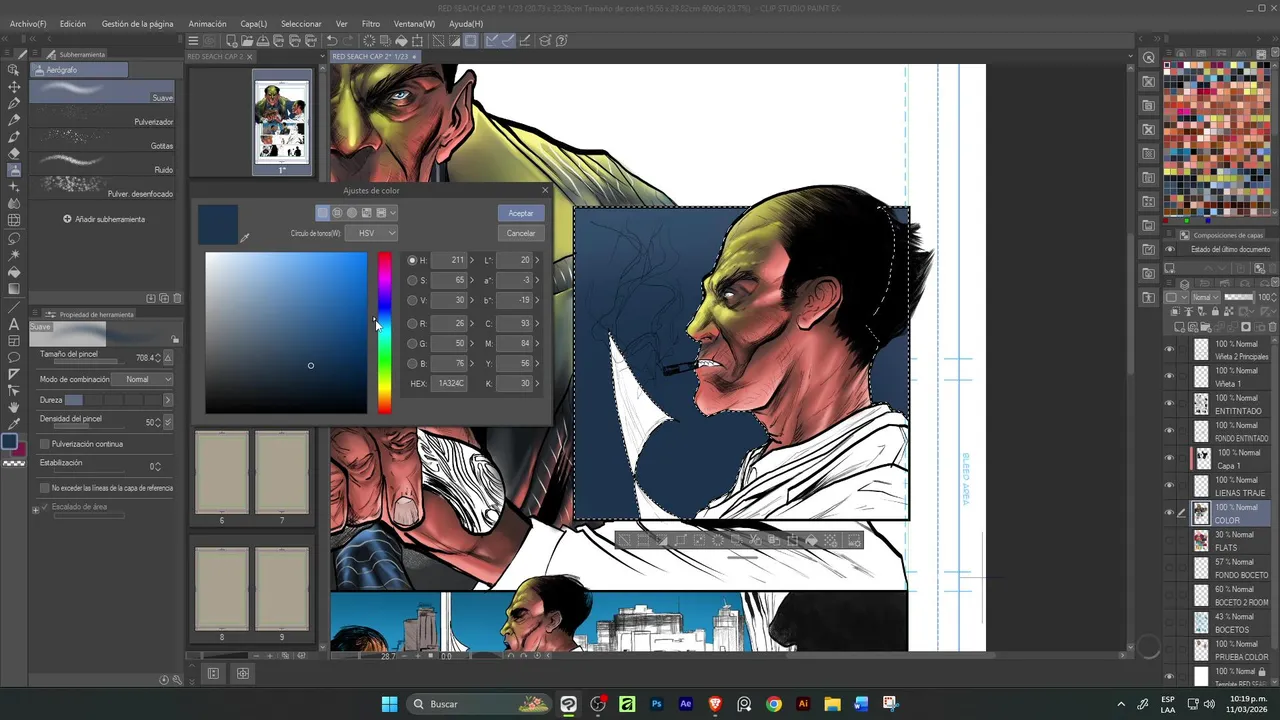Open the Archivo(F) menu

click(28, 23)
